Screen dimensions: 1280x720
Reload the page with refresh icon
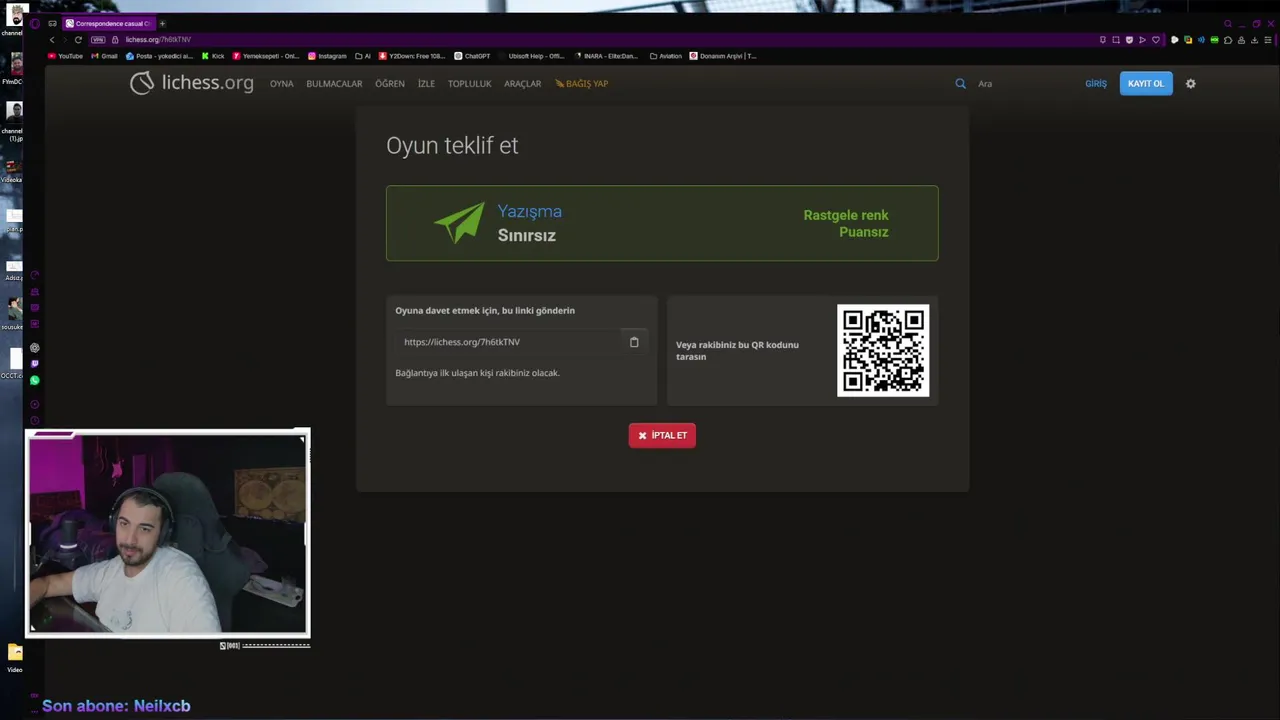click(78, 40)
